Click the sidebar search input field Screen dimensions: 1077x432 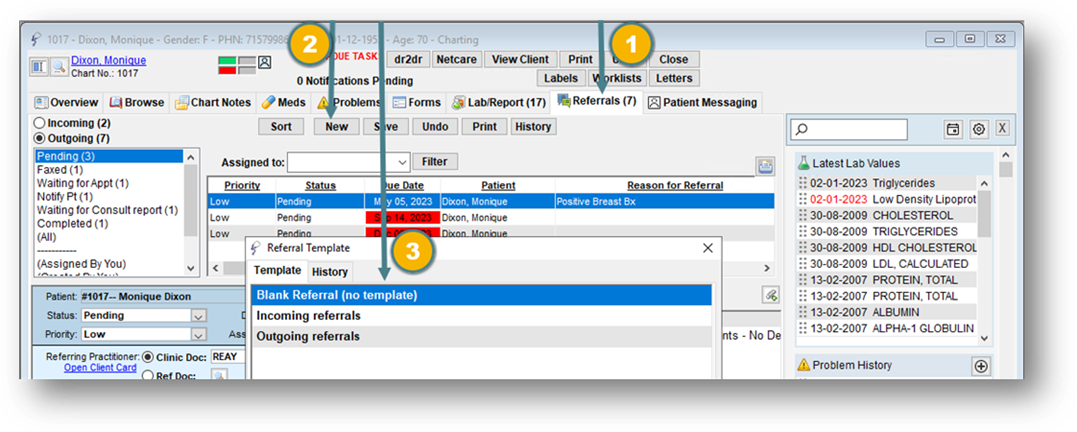pos(849,129)
